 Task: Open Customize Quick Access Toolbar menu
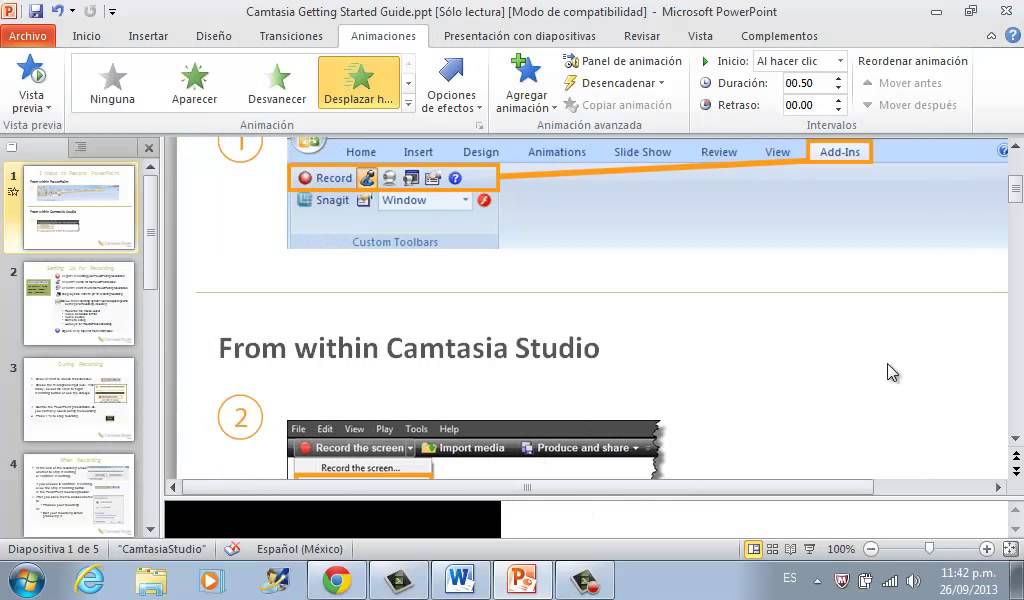pos(112,11)
